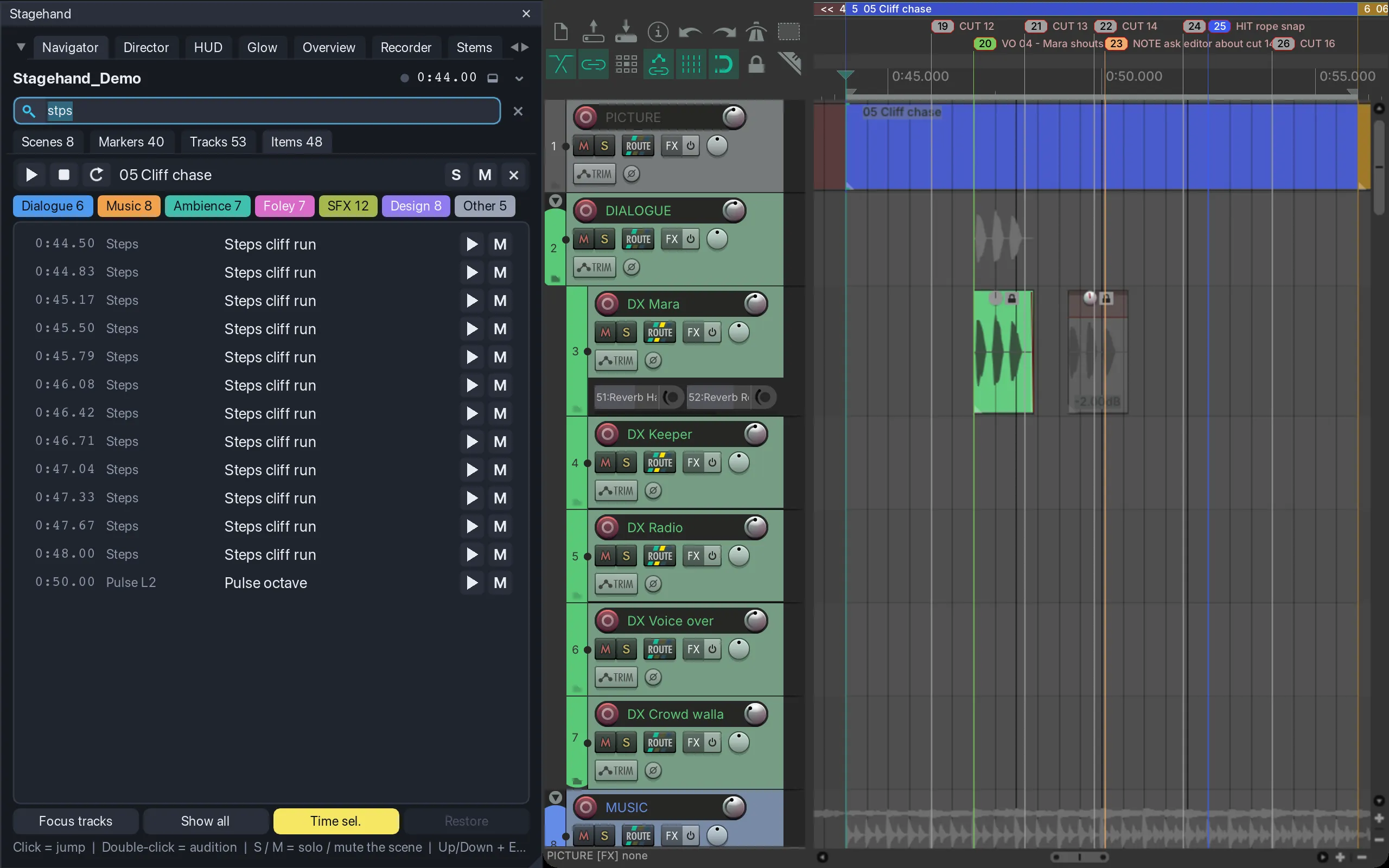Image resolution: width=1389 pixels, height=868 pixels.
Task: Toggle item grouping link icon
Action: (x=593, y=65)
